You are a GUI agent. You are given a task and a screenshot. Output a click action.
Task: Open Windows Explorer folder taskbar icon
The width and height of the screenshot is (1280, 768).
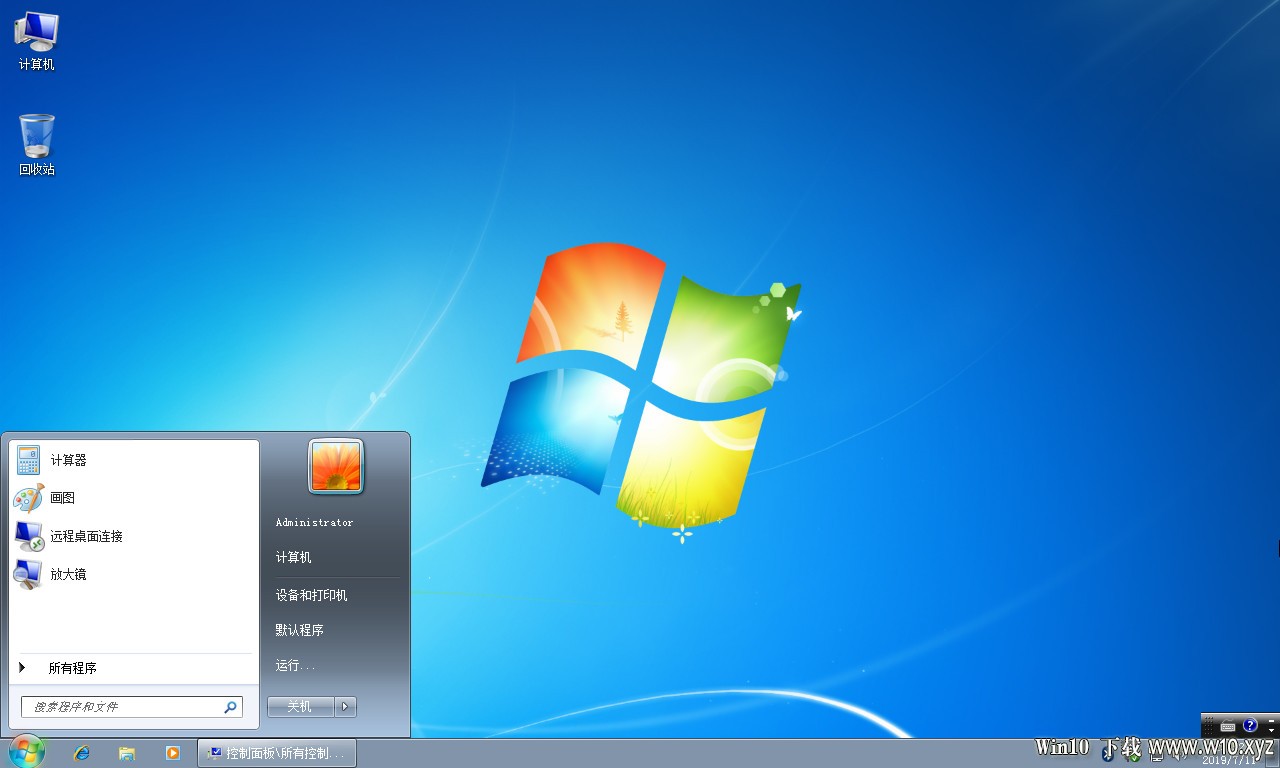coord(127,753)
